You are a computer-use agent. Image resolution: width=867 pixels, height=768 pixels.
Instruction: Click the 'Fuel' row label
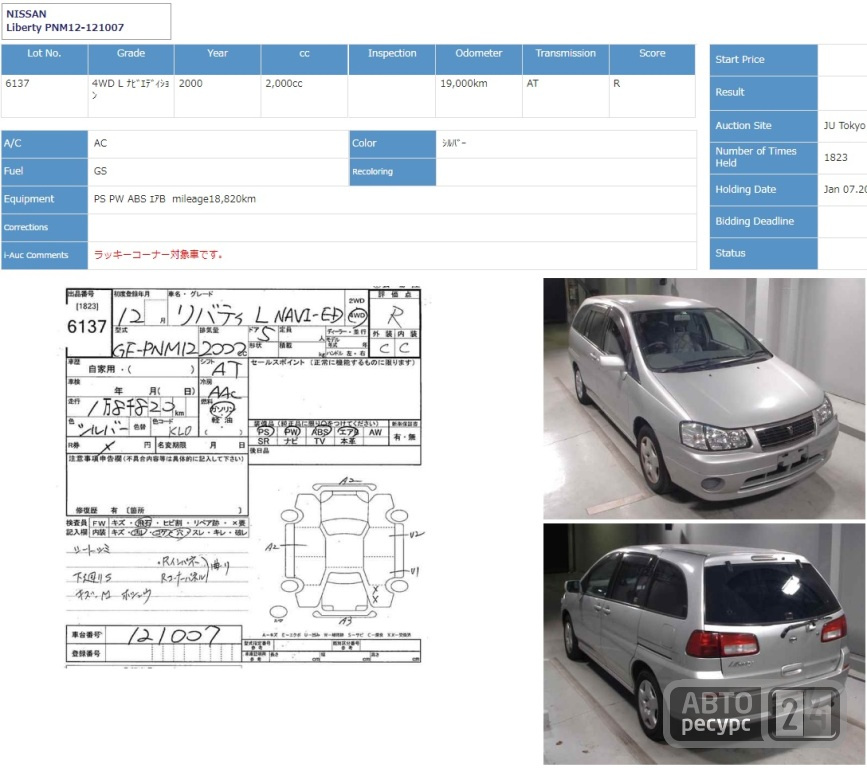coord(44,171)
